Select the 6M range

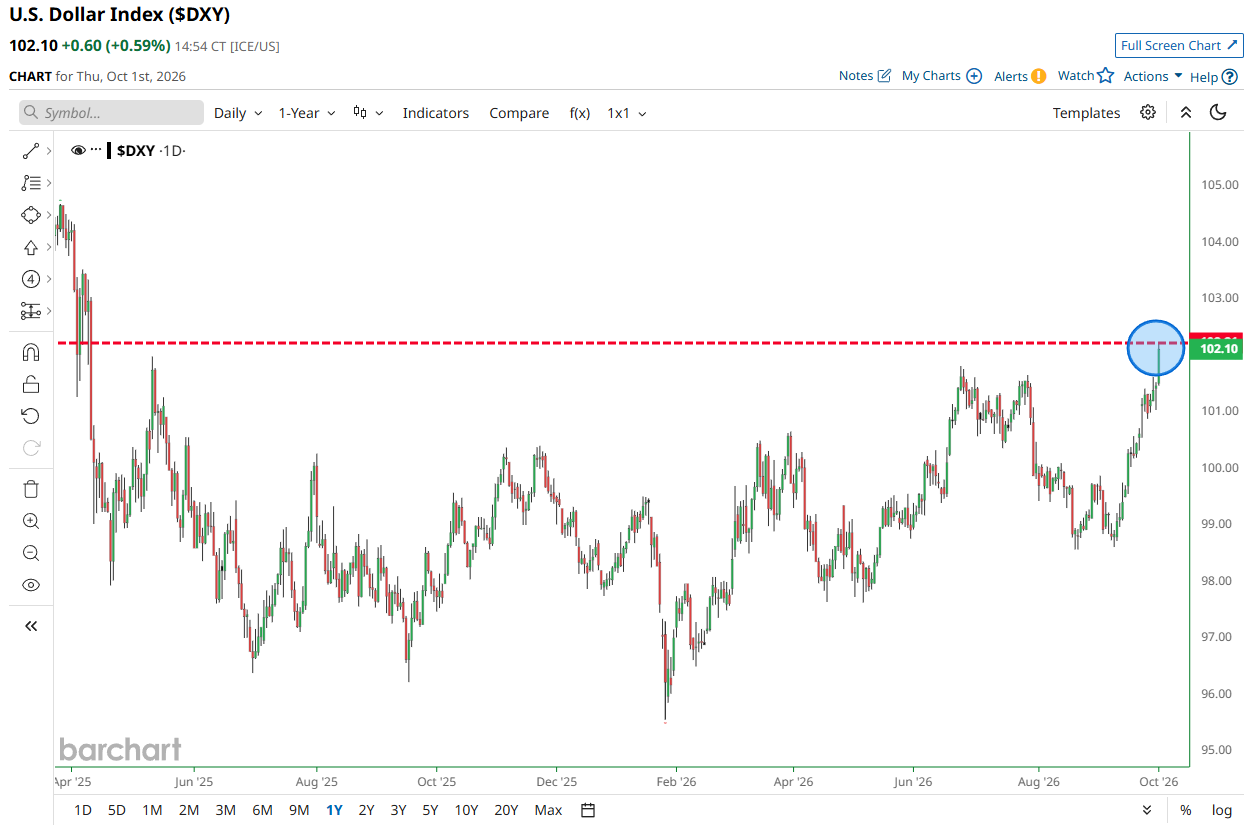[x=262, y=810]
